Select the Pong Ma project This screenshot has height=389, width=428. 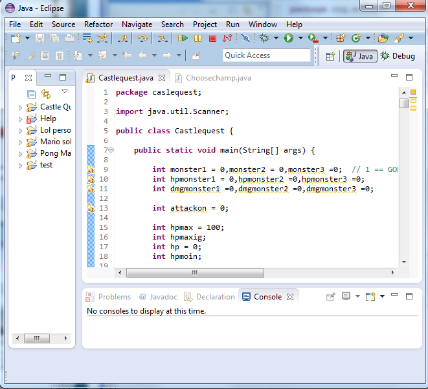(49, 153)
